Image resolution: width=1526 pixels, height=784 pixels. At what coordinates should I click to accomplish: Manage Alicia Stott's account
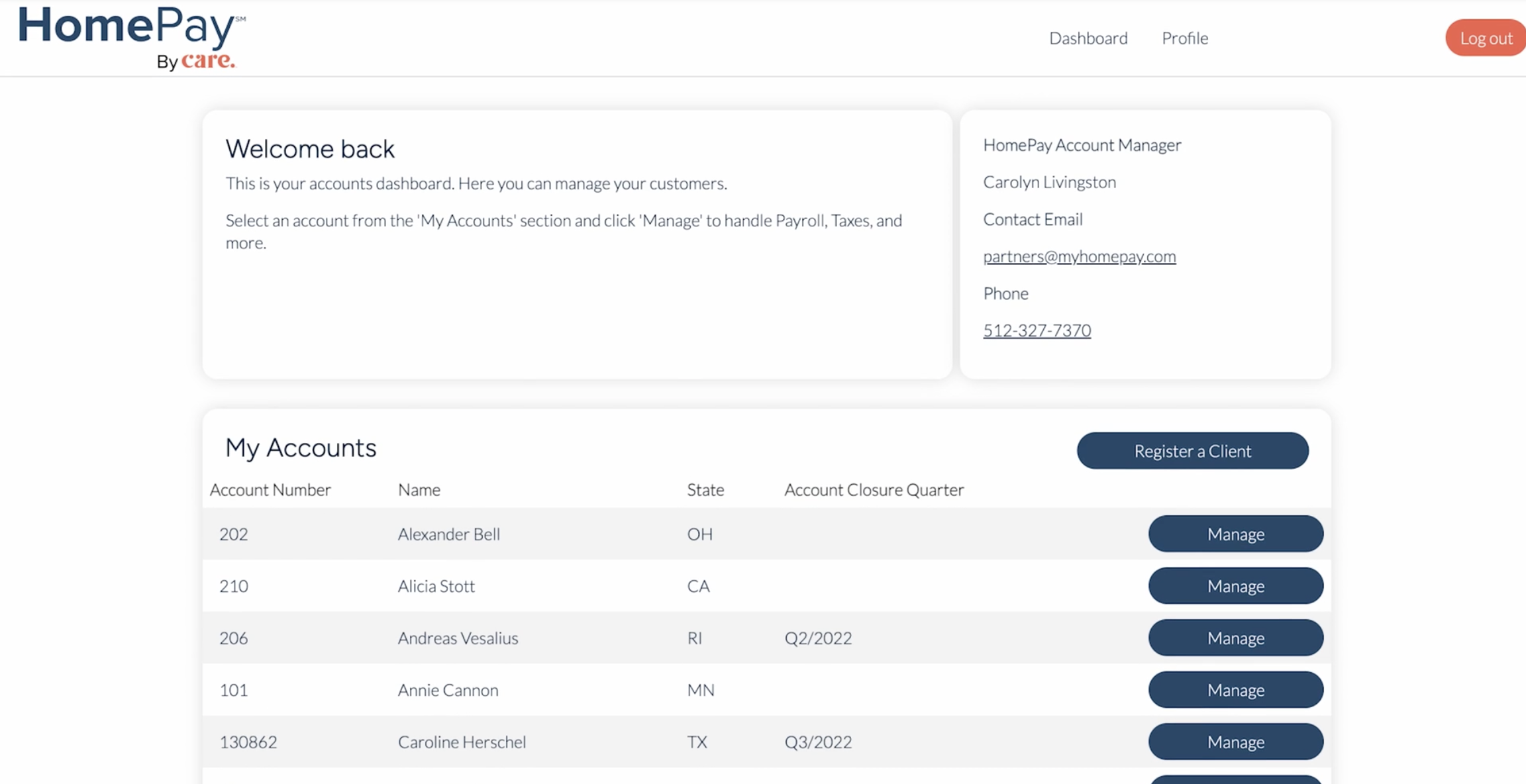tap(1235, 585)
